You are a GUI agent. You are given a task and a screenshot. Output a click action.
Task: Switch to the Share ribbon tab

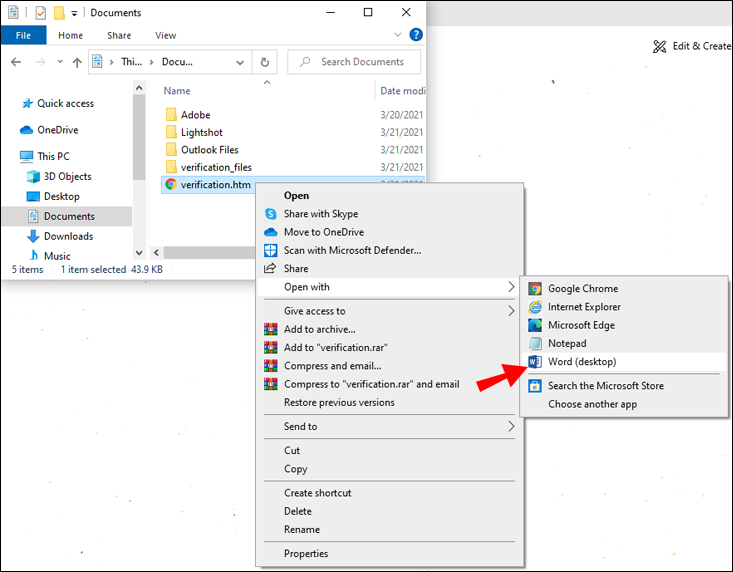point(119,35)
